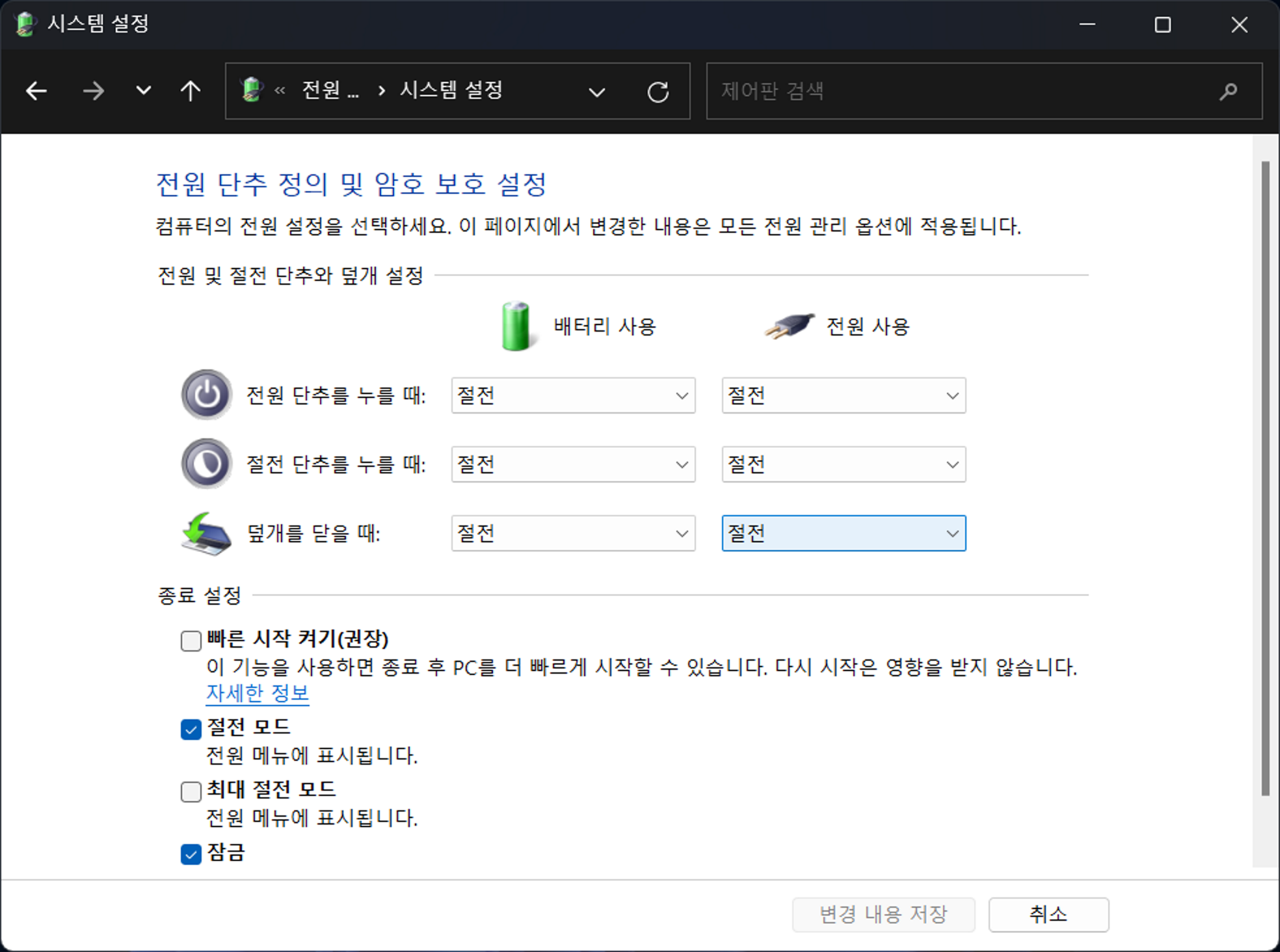Enable the 빠른 시작 켜기 checkbox
Screen dimensions: 1280x952
click(191, 641)
